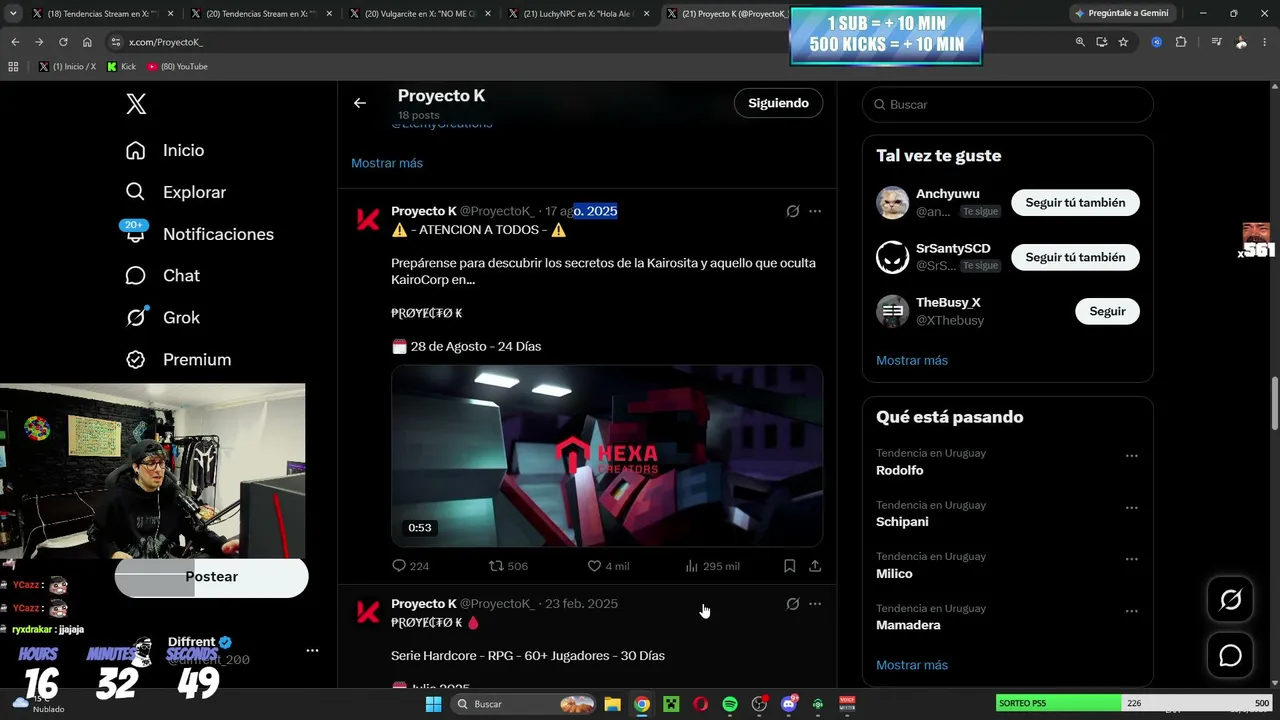Screen dimensions: 1280x720
Task: Click the Buscar search field on X
Action: coord(1008,104)
